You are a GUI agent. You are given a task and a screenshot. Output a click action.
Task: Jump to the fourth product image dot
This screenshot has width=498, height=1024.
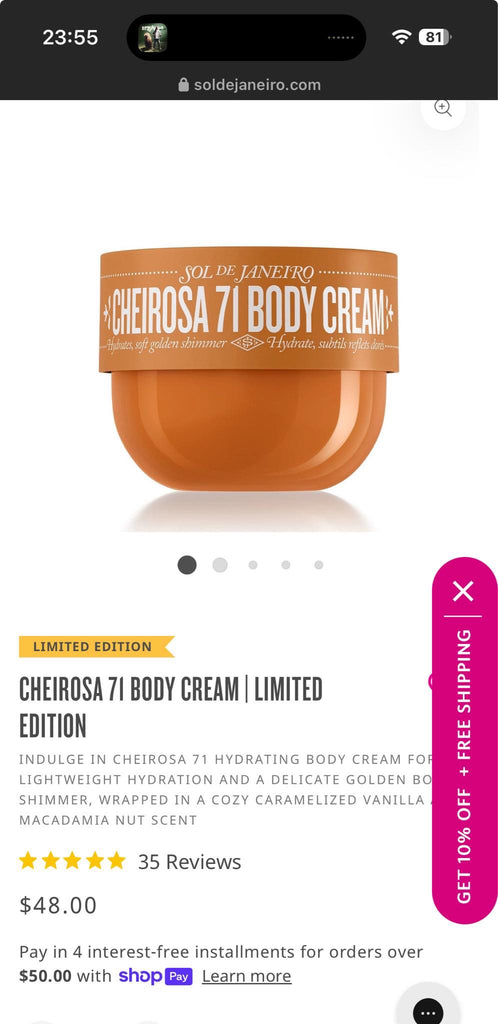point(286,565)
